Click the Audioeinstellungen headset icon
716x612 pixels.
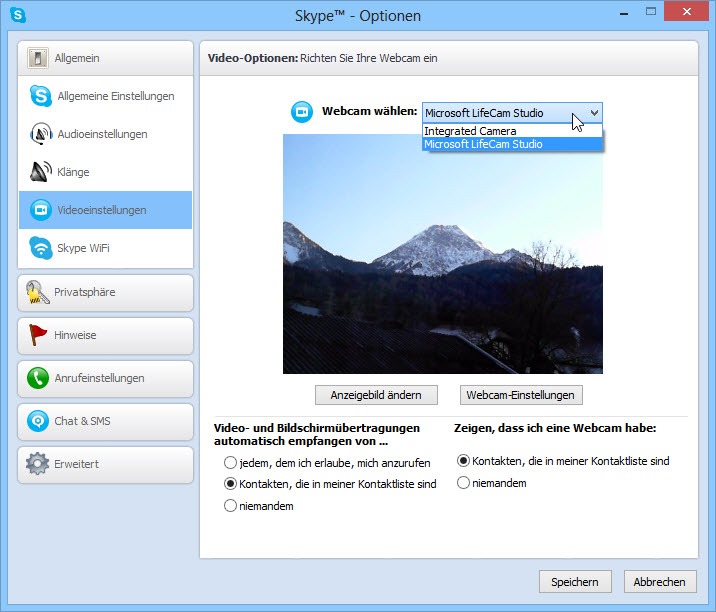pos(40,134)
